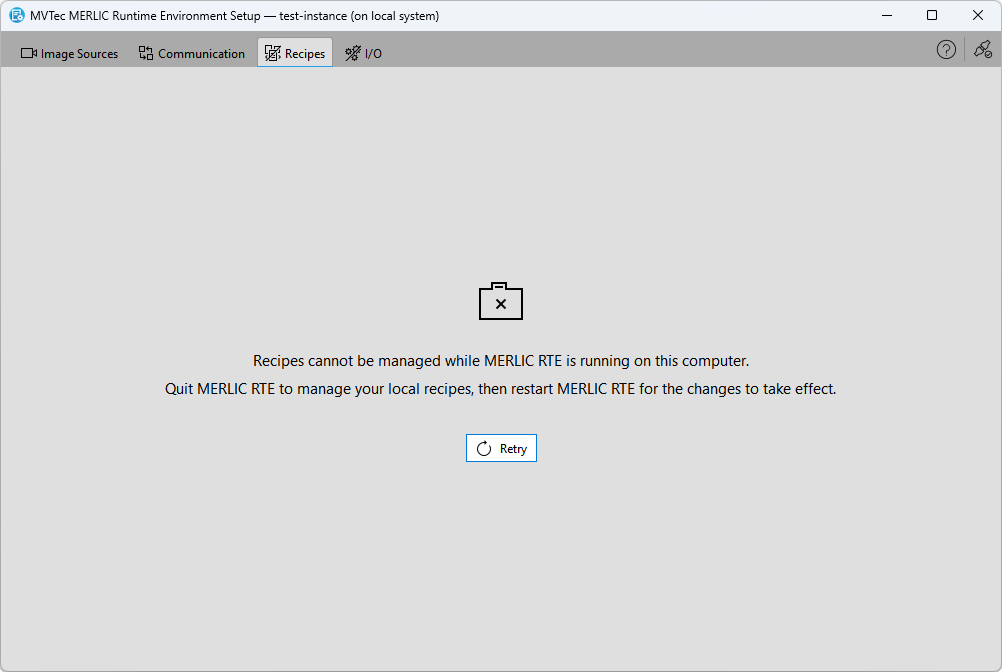Viewport: 1002px width, 672px height.
Task: Click the "Quit MERLIC RTE to manage" text line
Action: pyautogui.click(x=500, y=389)
